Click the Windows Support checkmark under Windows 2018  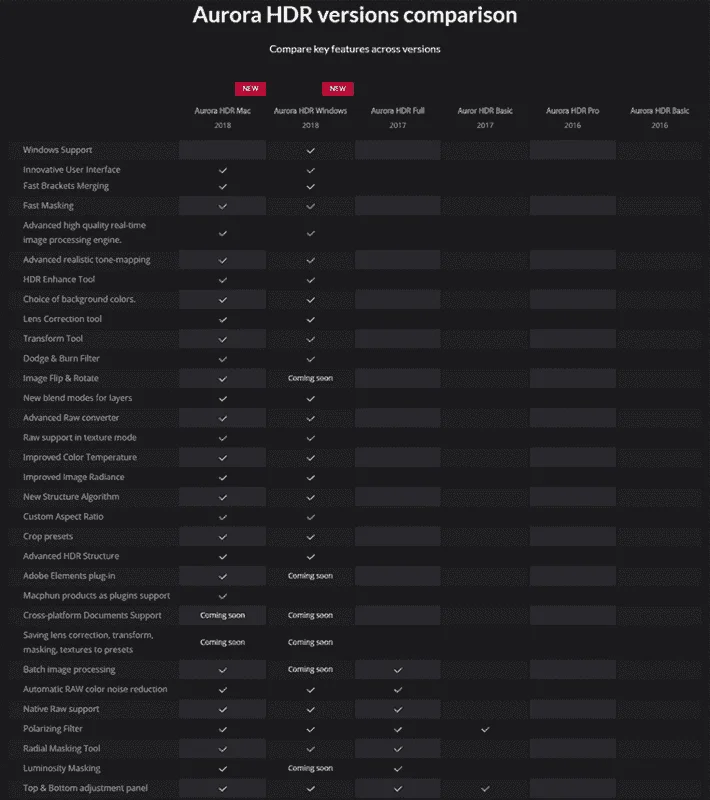click(x=310, y=151)
